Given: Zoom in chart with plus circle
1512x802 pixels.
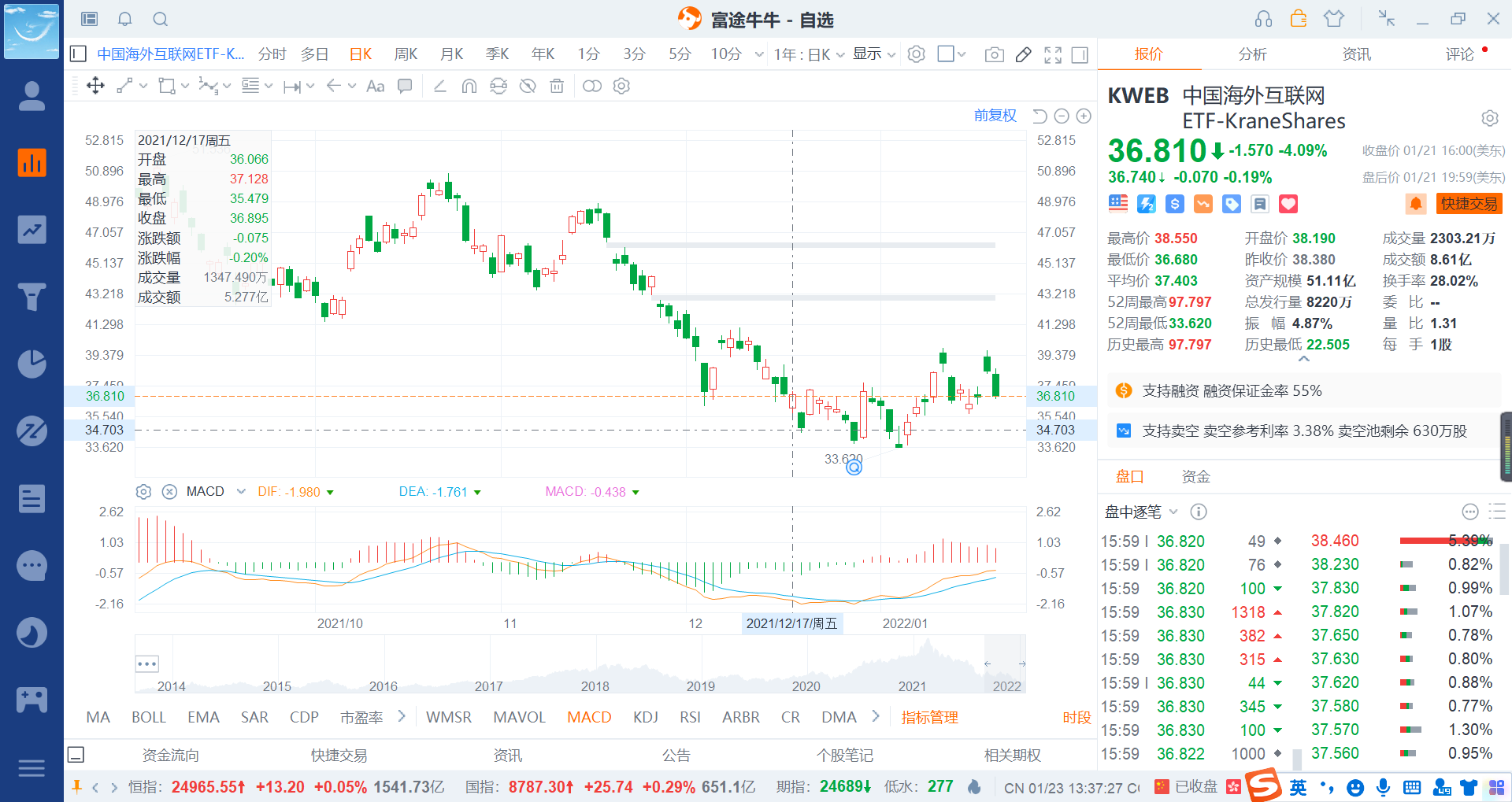Looking at the screenshot, I should [1084, 116].
